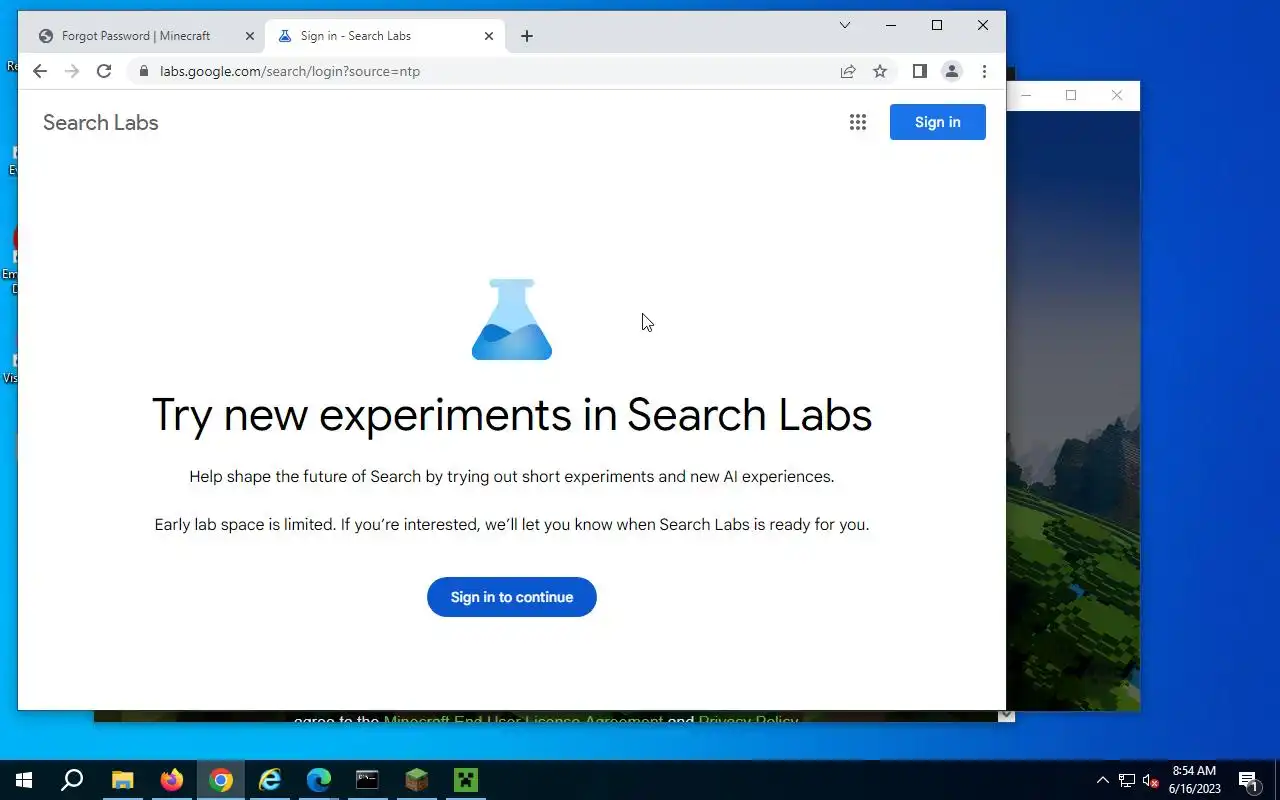Open File Explorer from the taskbar
Image resolution: width=1280 pixels, height=800 pixels.
click(122, 780)
